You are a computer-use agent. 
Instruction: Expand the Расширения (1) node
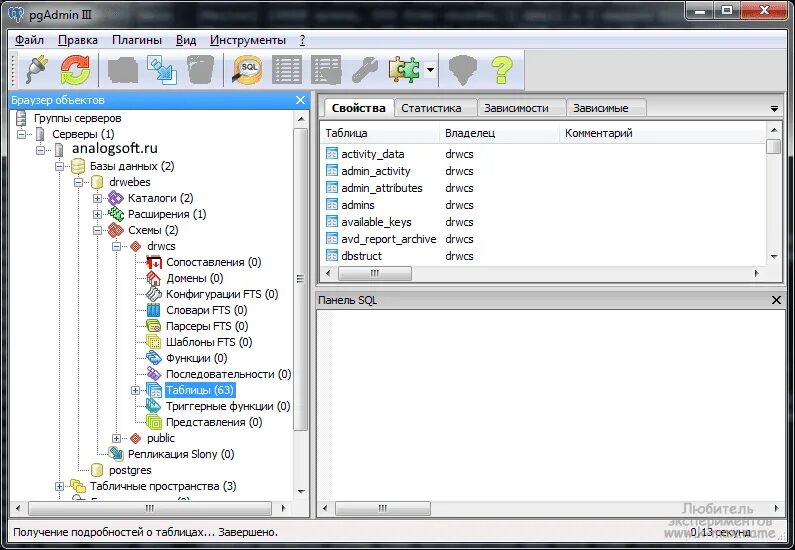tap(97, 214)
